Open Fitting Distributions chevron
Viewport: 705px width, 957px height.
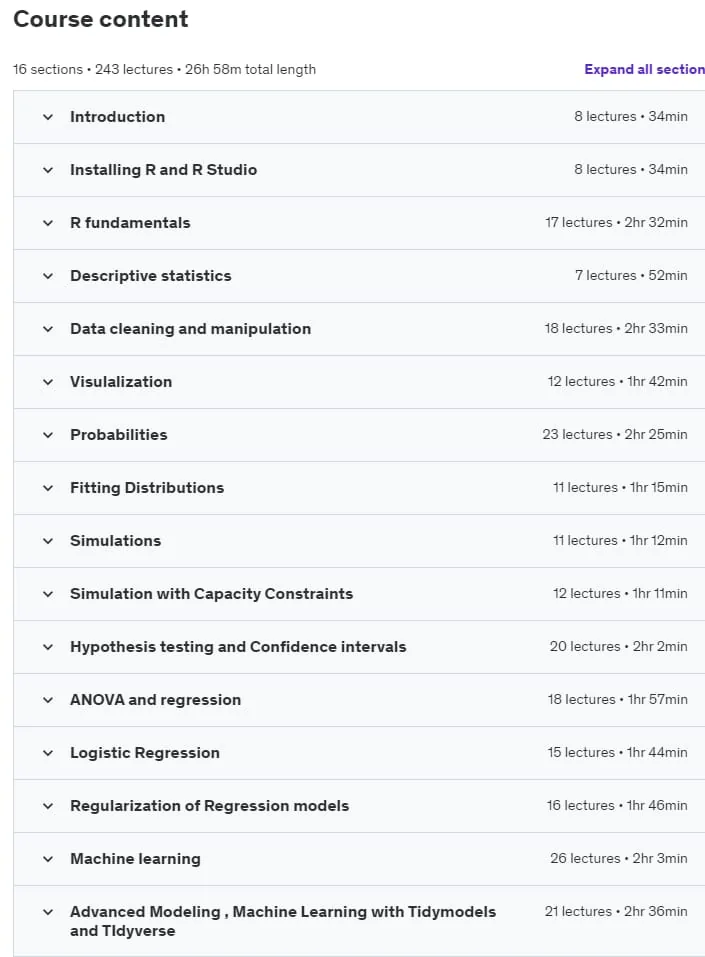[48, 489]
